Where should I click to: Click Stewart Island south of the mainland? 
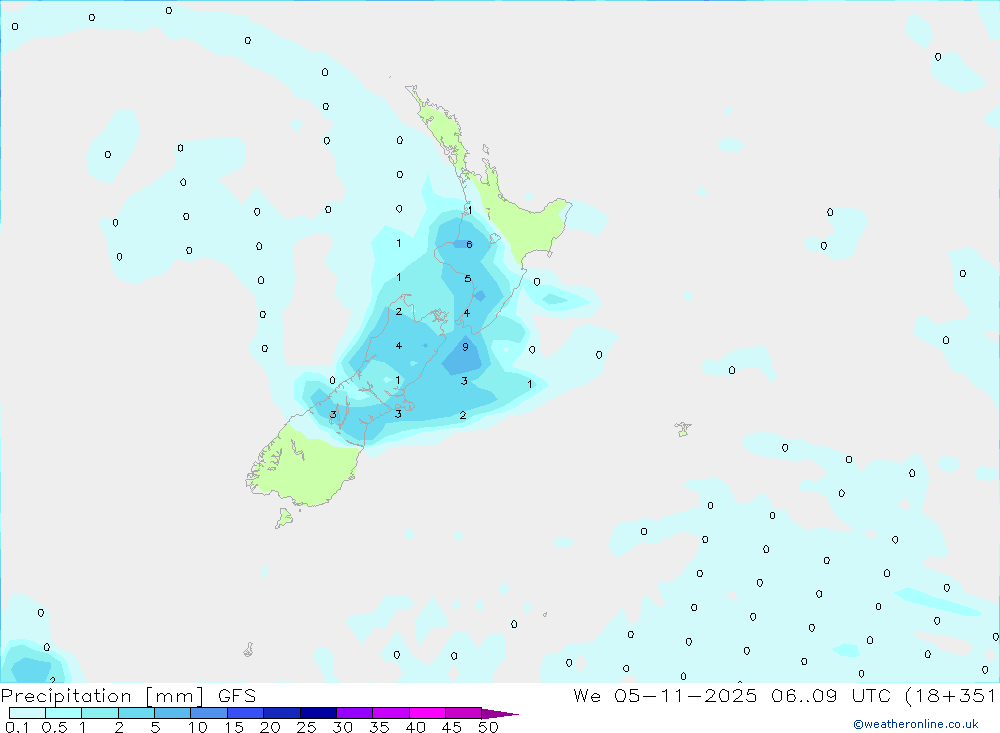(x=284, y=518)
